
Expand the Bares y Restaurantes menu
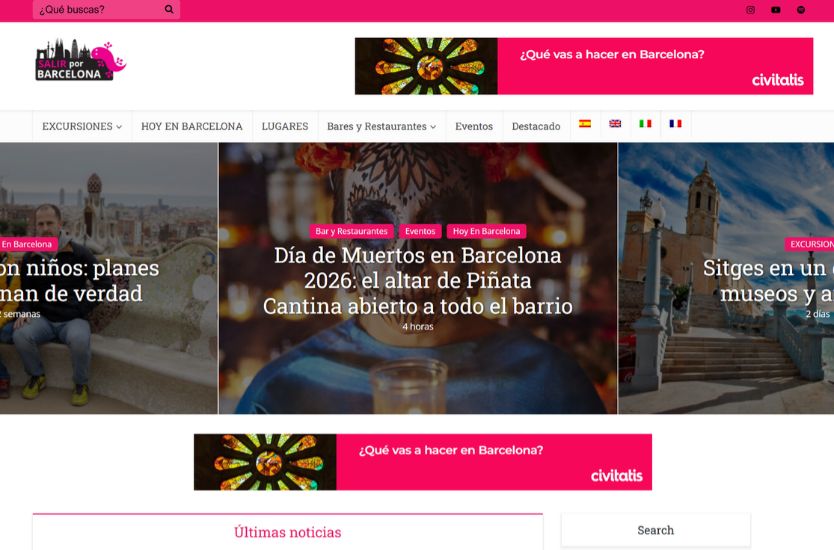click(x=381, y=127)
